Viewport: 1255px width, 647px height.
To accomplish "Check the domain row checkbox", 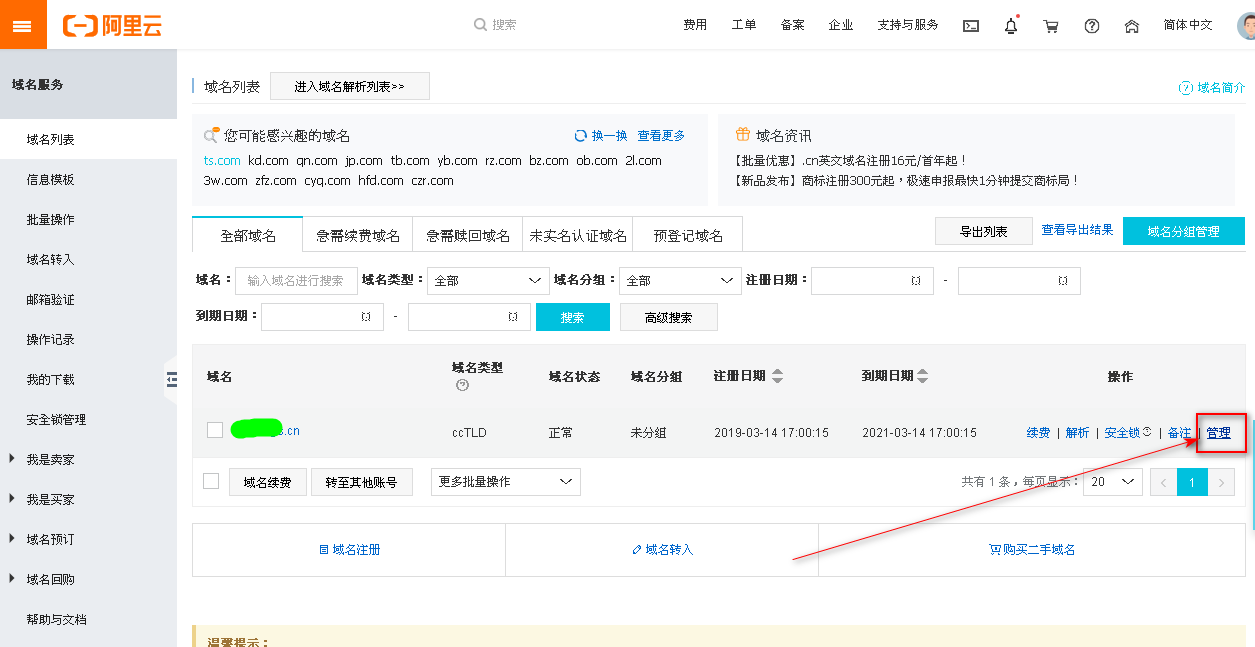I will 214,431.
